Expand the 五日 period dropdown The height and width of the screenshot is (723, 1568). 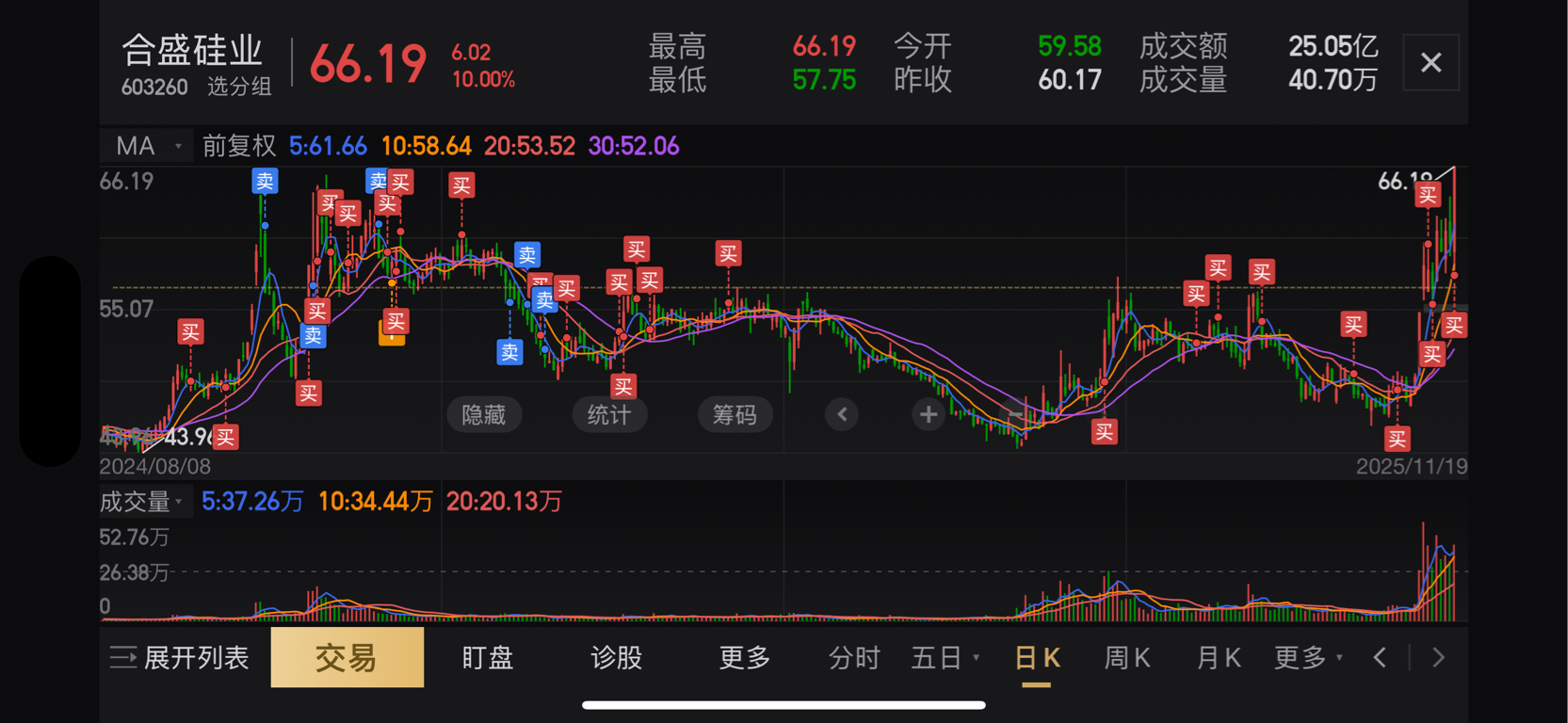click(946, 657)
